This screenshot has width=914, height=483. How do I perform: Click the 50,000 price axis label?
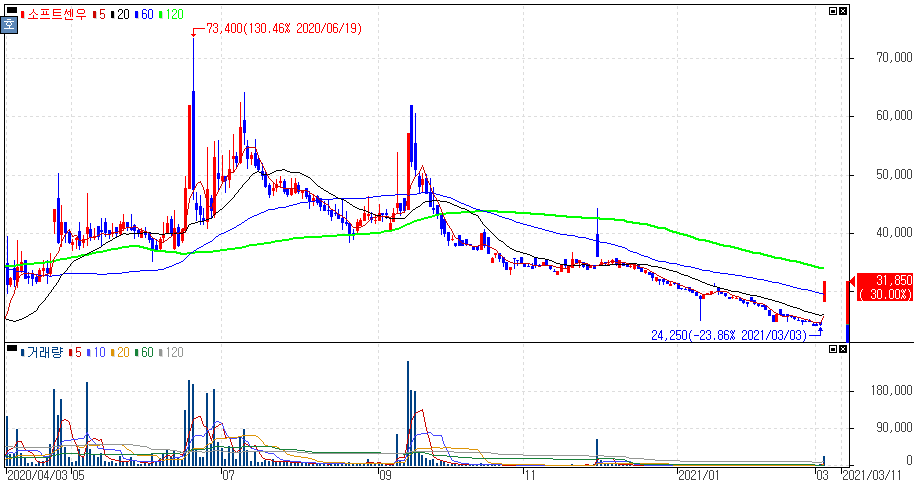tap(894, 175)
